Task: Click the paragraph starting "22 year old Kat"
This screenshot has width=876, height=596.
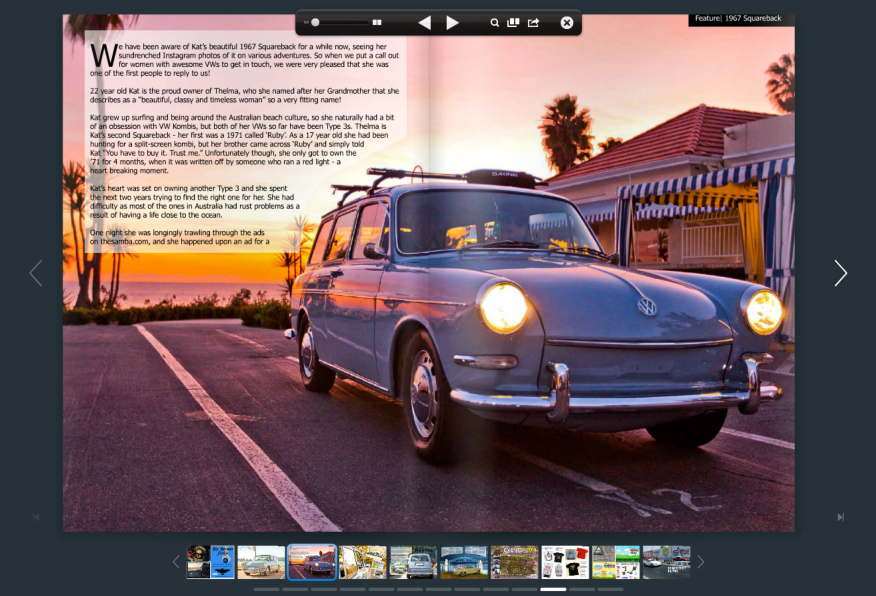Action: coord(245,96)
